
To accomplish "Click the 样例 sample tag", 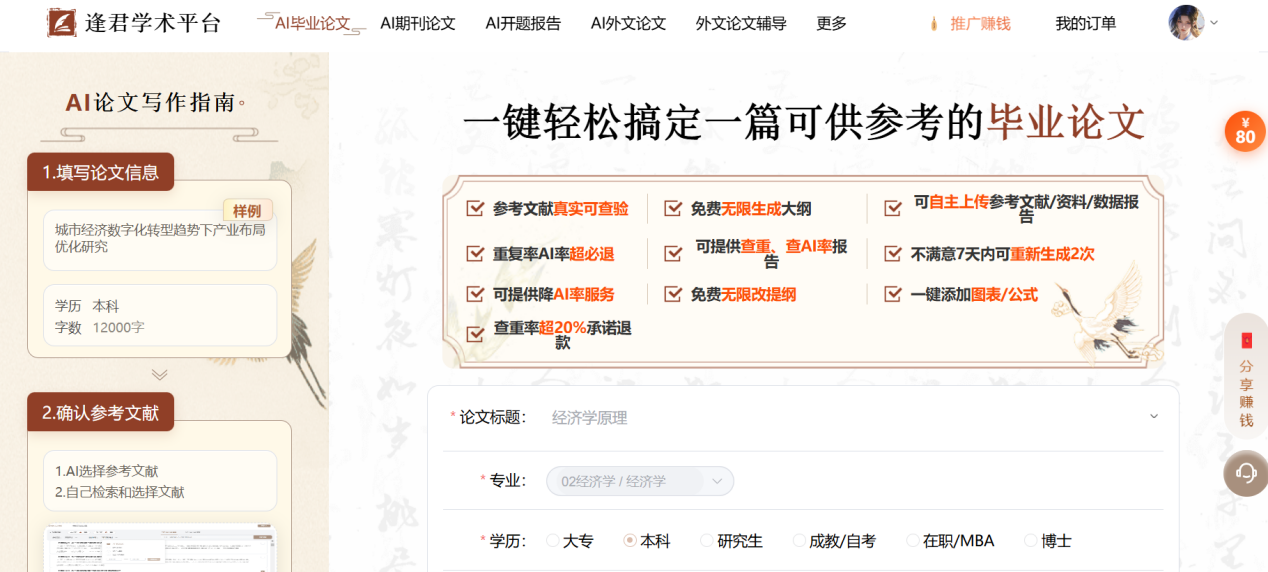I will 247,211.
